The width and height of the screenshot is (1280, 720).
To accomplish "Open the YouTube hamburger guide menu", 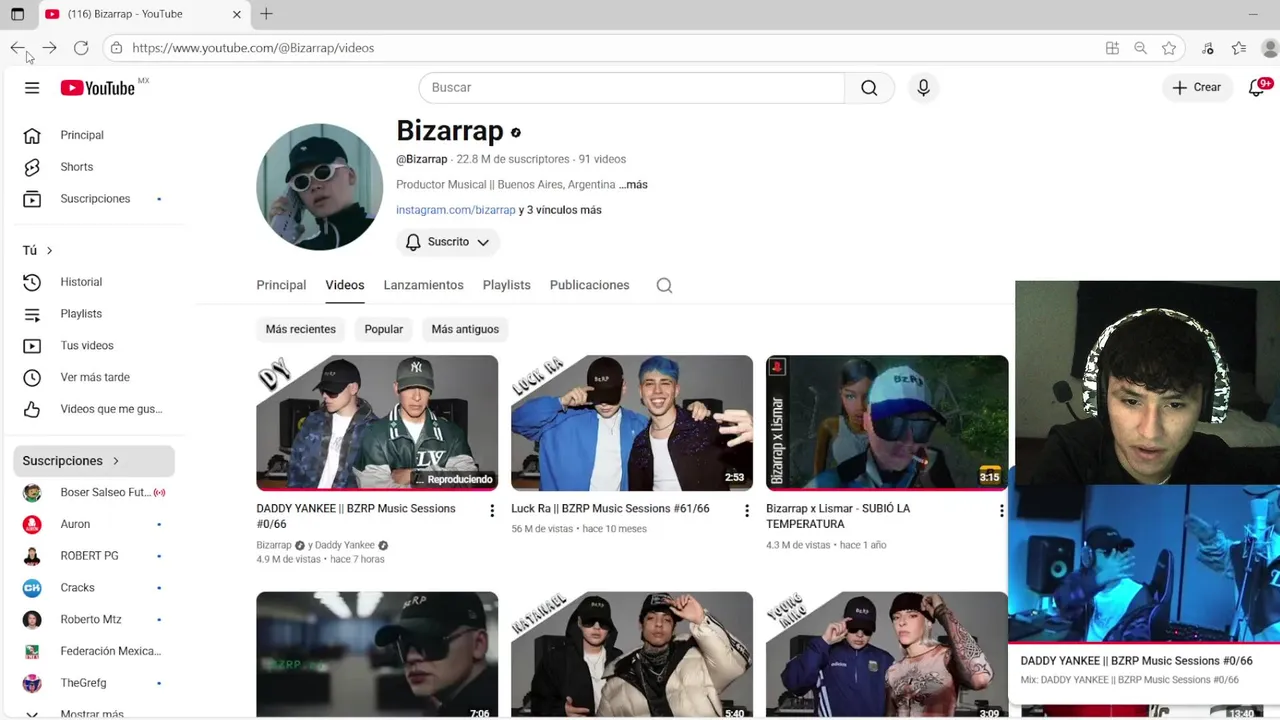I will tap(32, 88).
